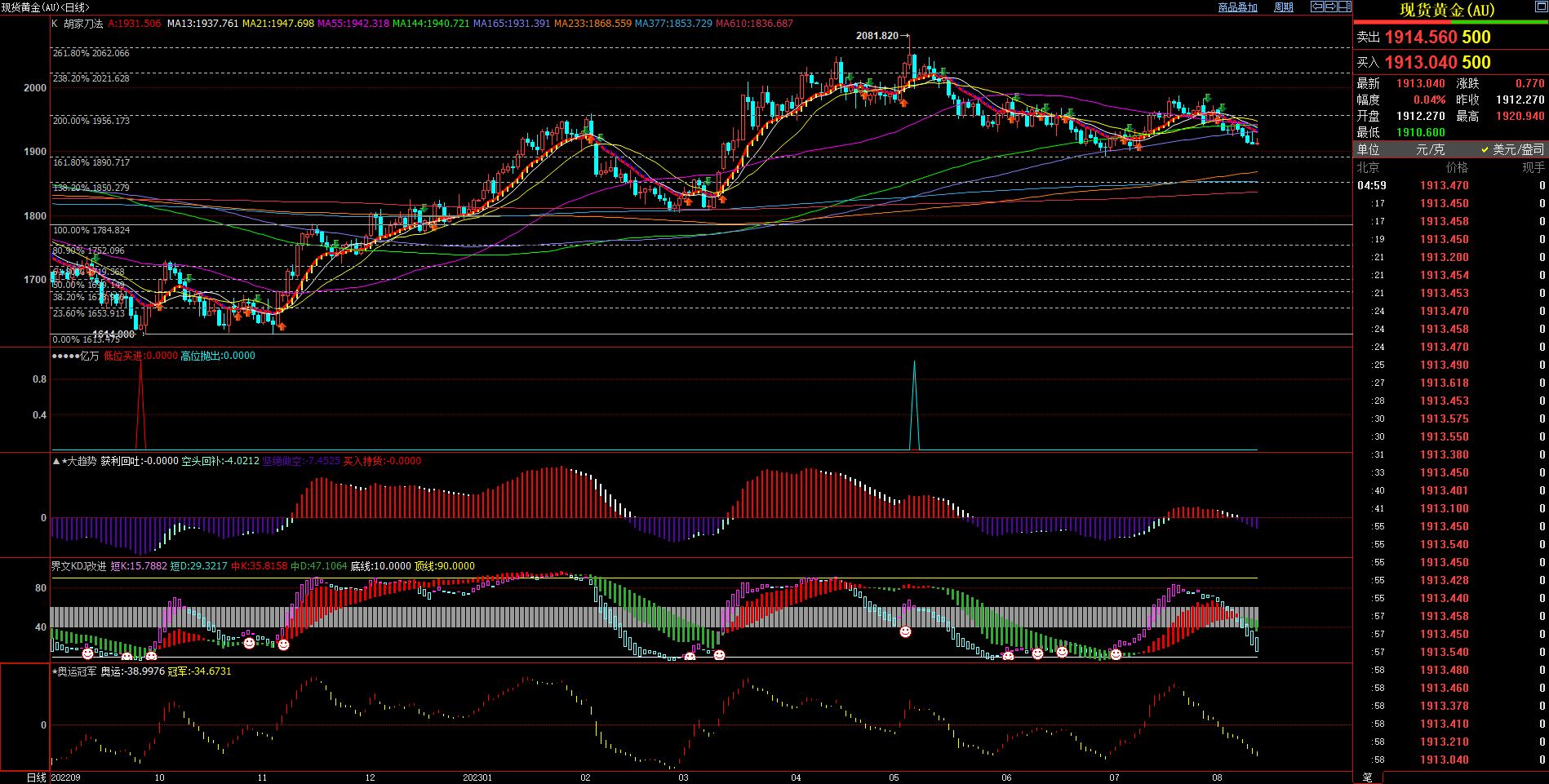Click the smiley signal below the May dip

point(905,632)
